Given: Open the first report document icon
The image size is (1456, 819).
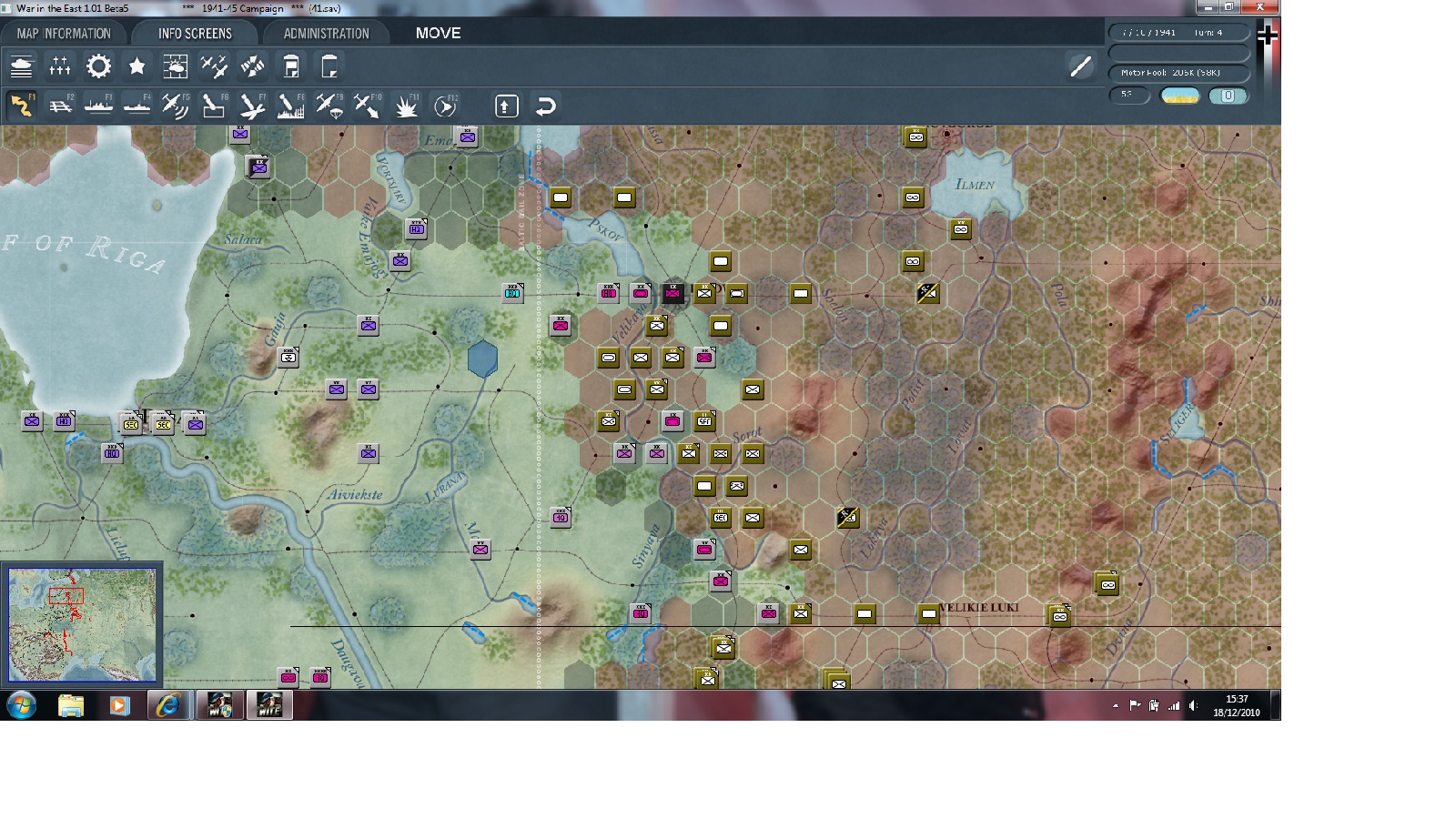Looking at the screenshot, I should [x=291, y=66].
